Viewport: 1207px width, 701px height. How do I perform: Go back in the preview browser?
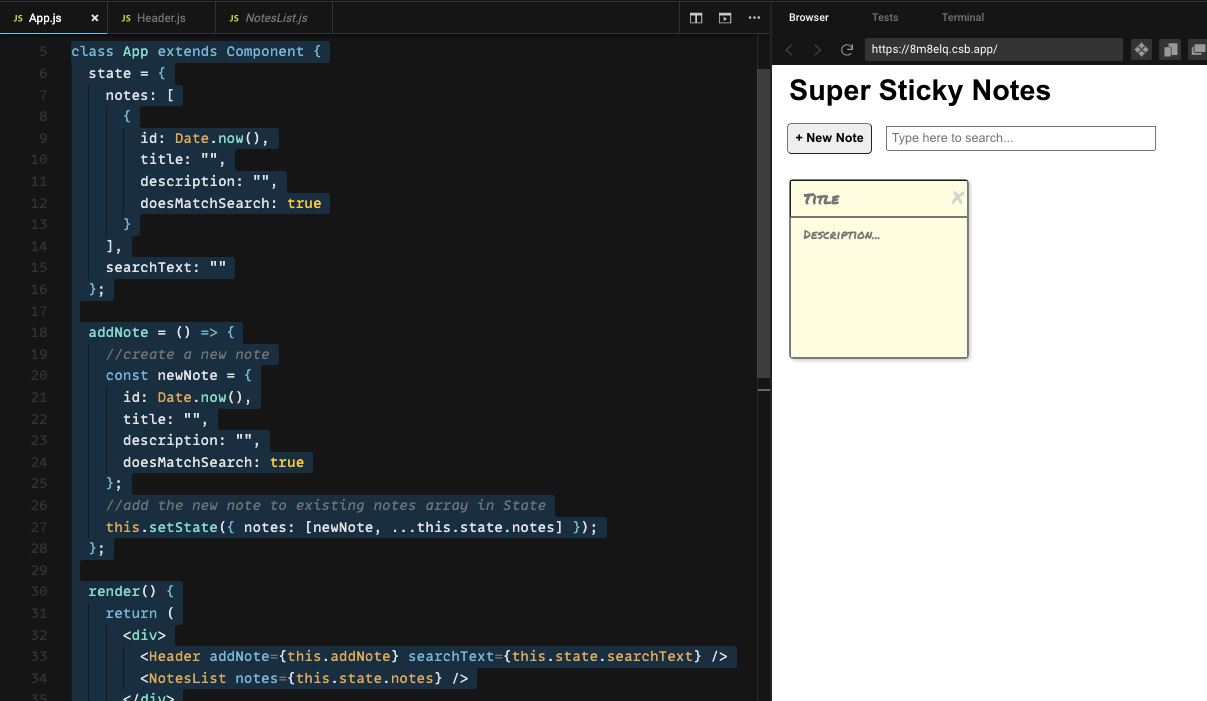pyautogui.click(x=789, y=49)
